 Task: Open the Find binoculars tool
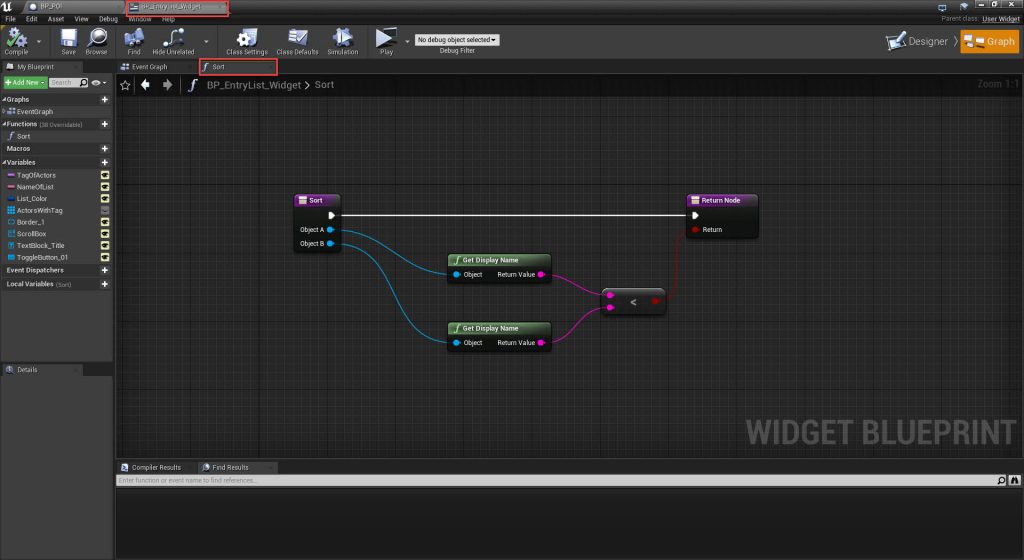pyautogui.click(x=134, y=38)
